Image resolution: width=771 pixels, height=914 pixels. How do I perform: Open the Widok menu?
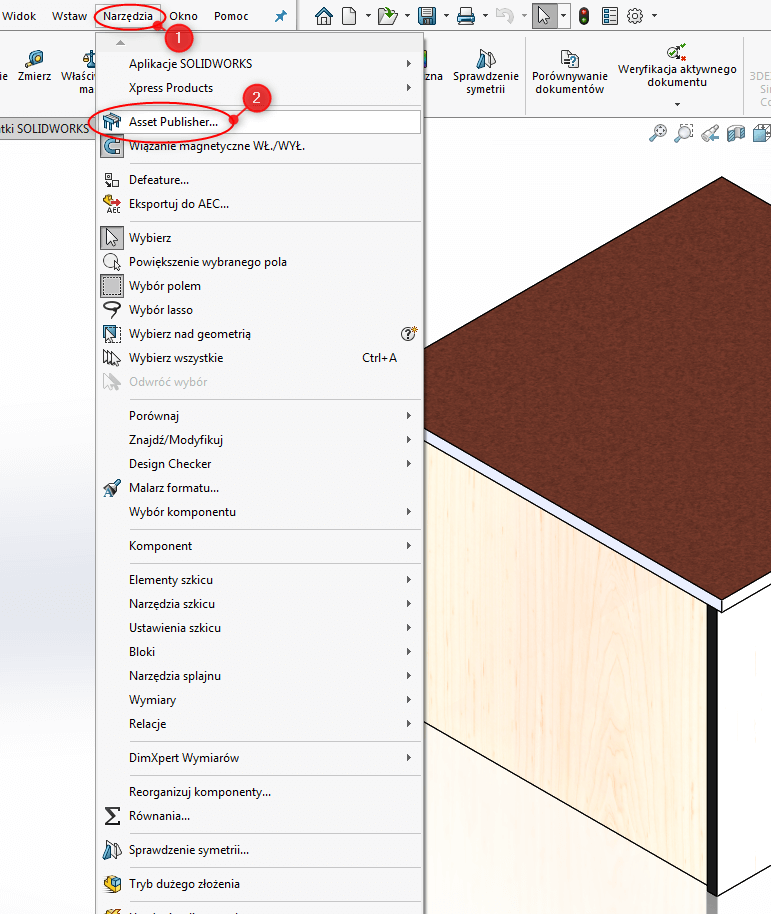click(x=19, y=16)
